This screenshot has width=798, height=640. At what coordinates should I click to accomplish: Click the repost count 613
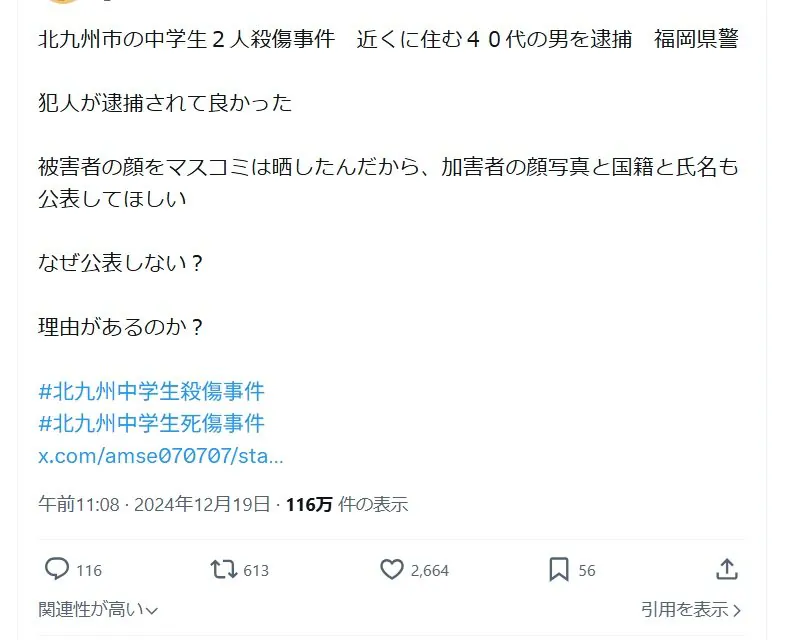point(256,570)
